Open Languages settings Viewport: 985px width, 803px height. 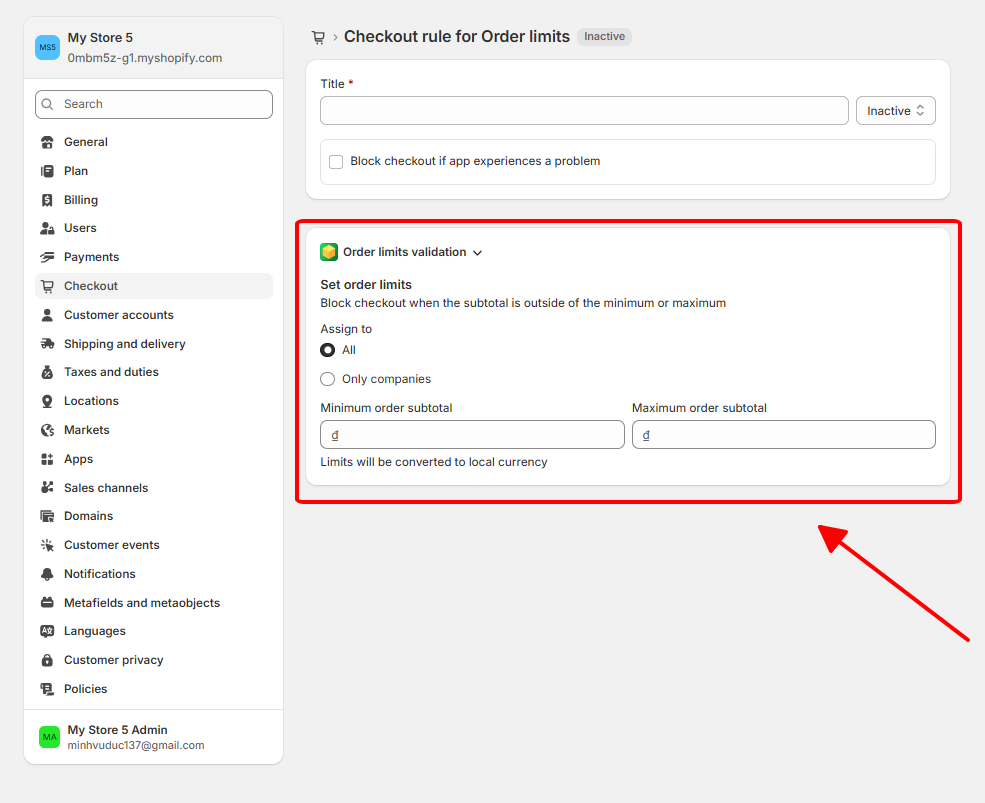pyautogui.click(x=154, y=631)
